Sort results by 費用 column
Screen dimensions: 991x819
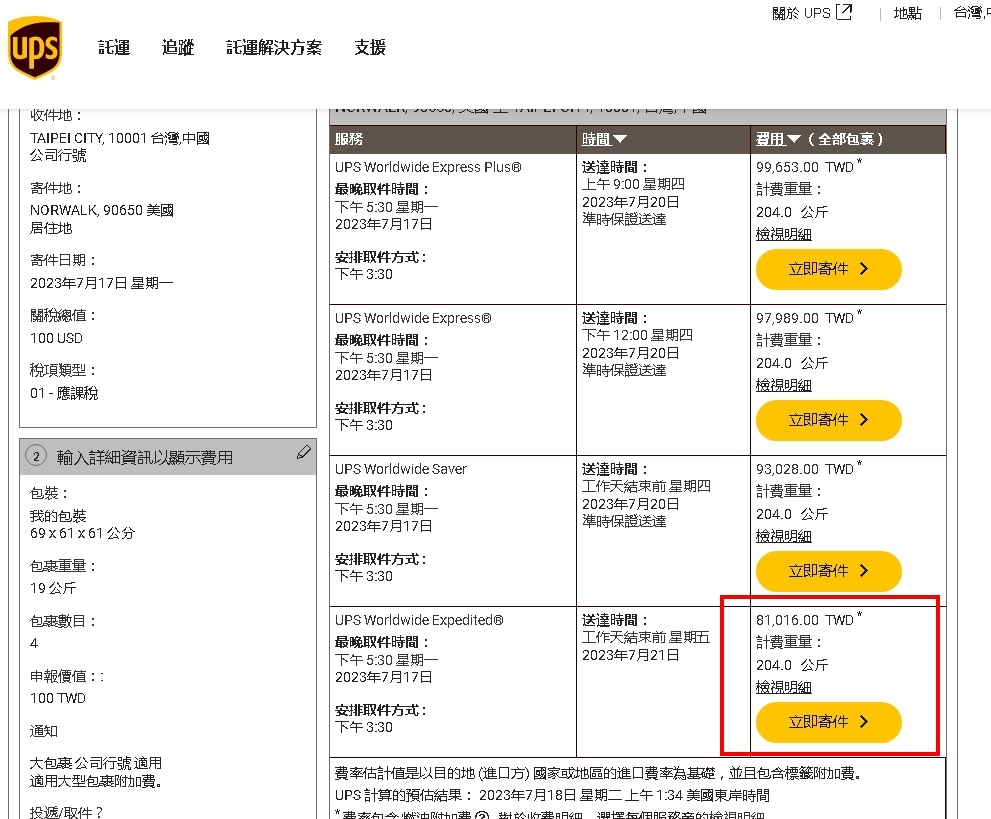click(778, 139)
